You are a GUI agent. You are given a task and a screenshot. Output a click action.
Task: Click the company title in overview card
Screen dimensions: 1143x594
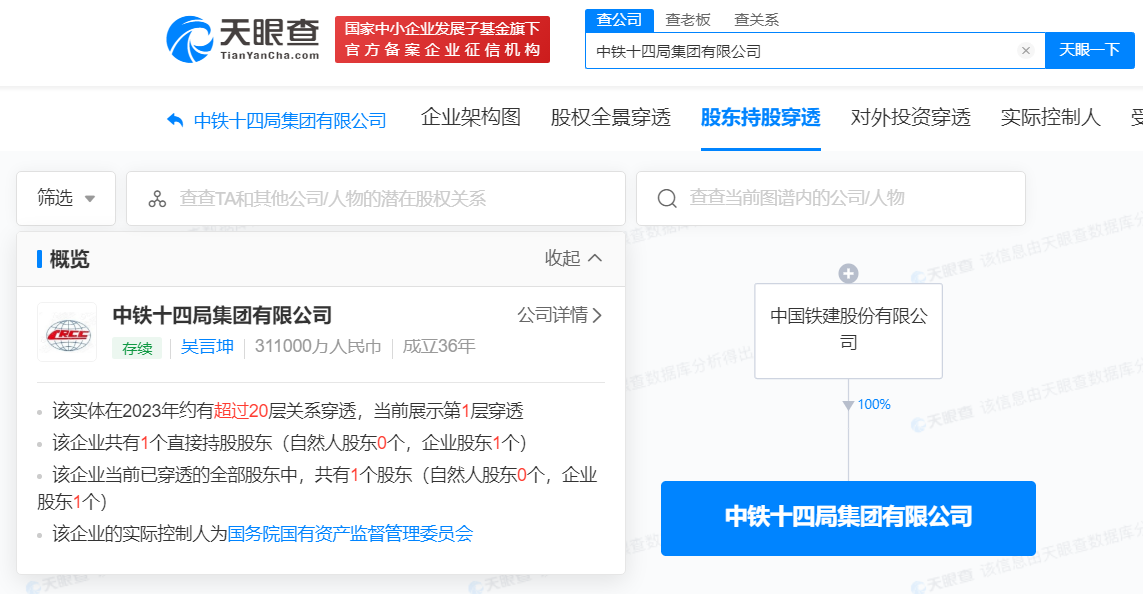(x=222, y=316)
